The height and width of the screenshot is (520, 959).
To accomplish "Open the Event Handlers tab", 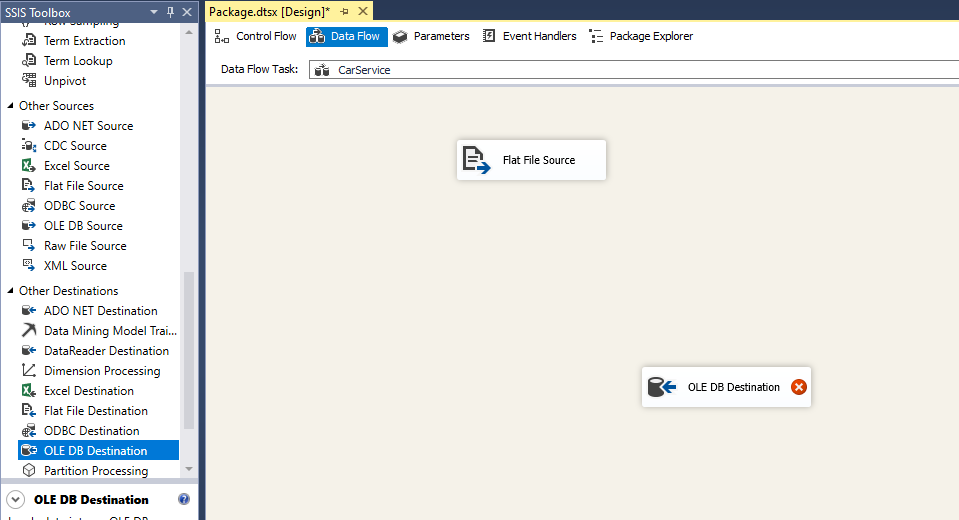I will coord(530,36).
